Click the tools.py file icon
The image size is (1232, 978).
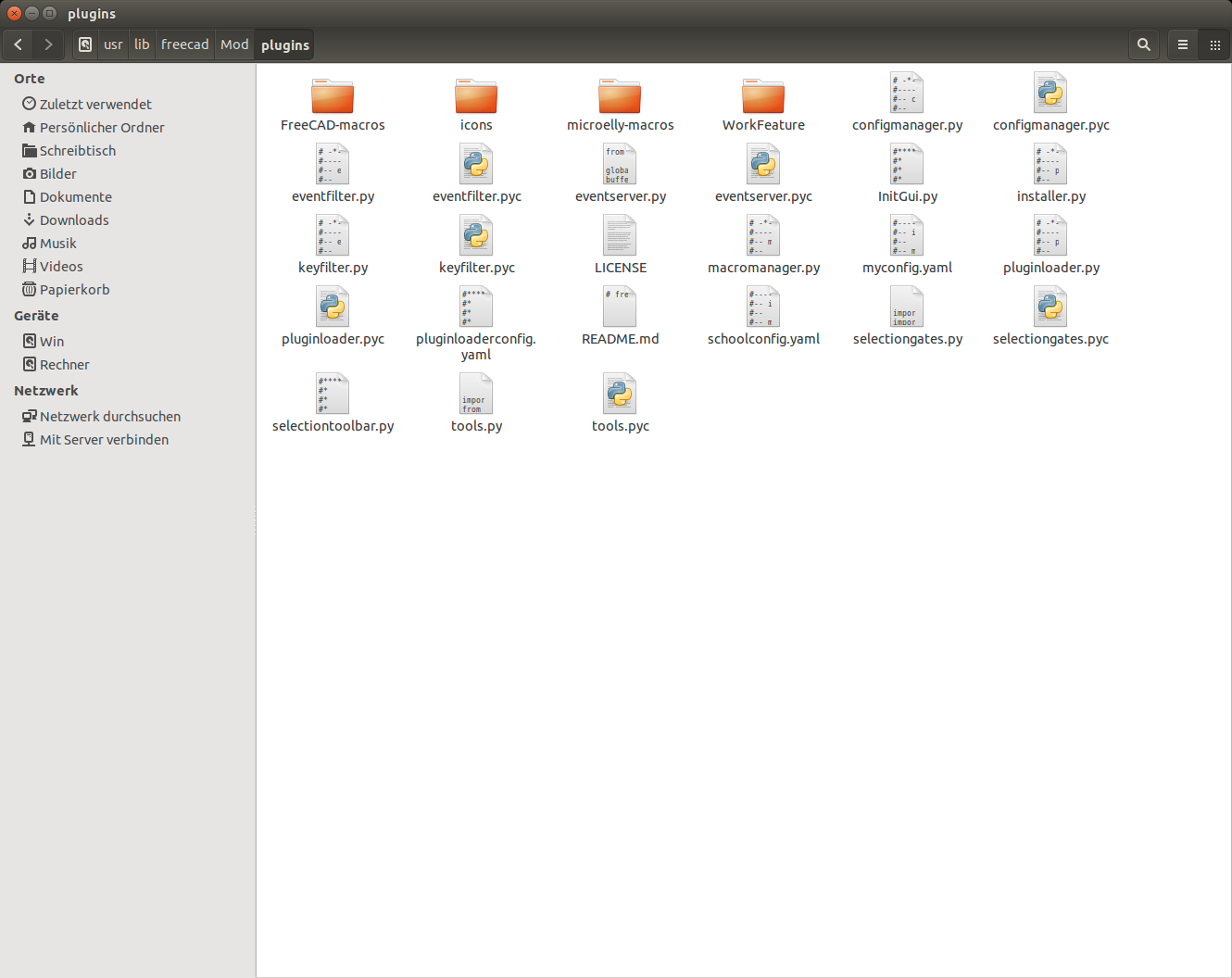[x=476, y=394]
